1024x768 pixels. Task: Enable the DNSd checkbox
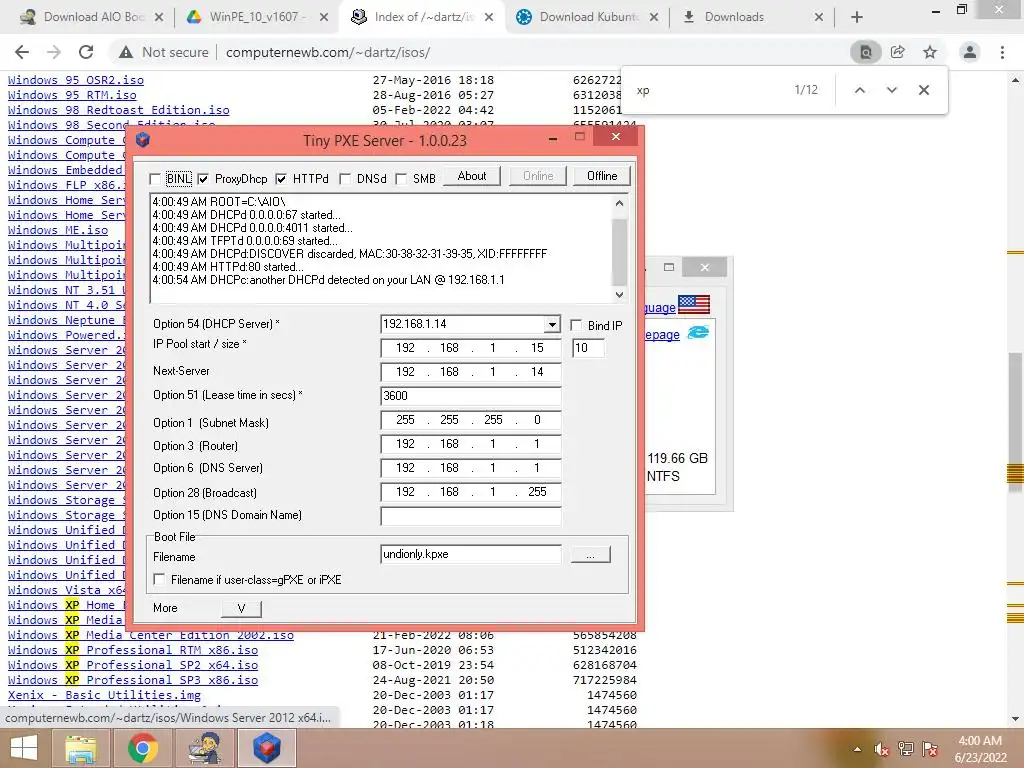click(345, 179)
